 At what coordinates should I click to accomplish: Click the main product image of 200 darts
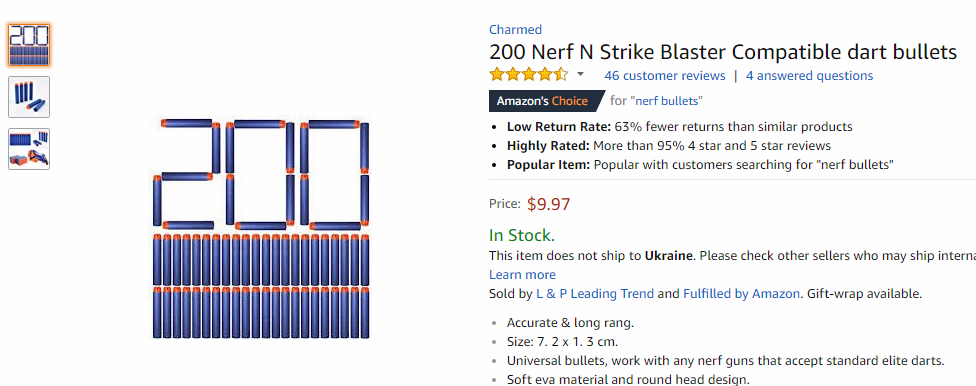click(x=261, y=228)
